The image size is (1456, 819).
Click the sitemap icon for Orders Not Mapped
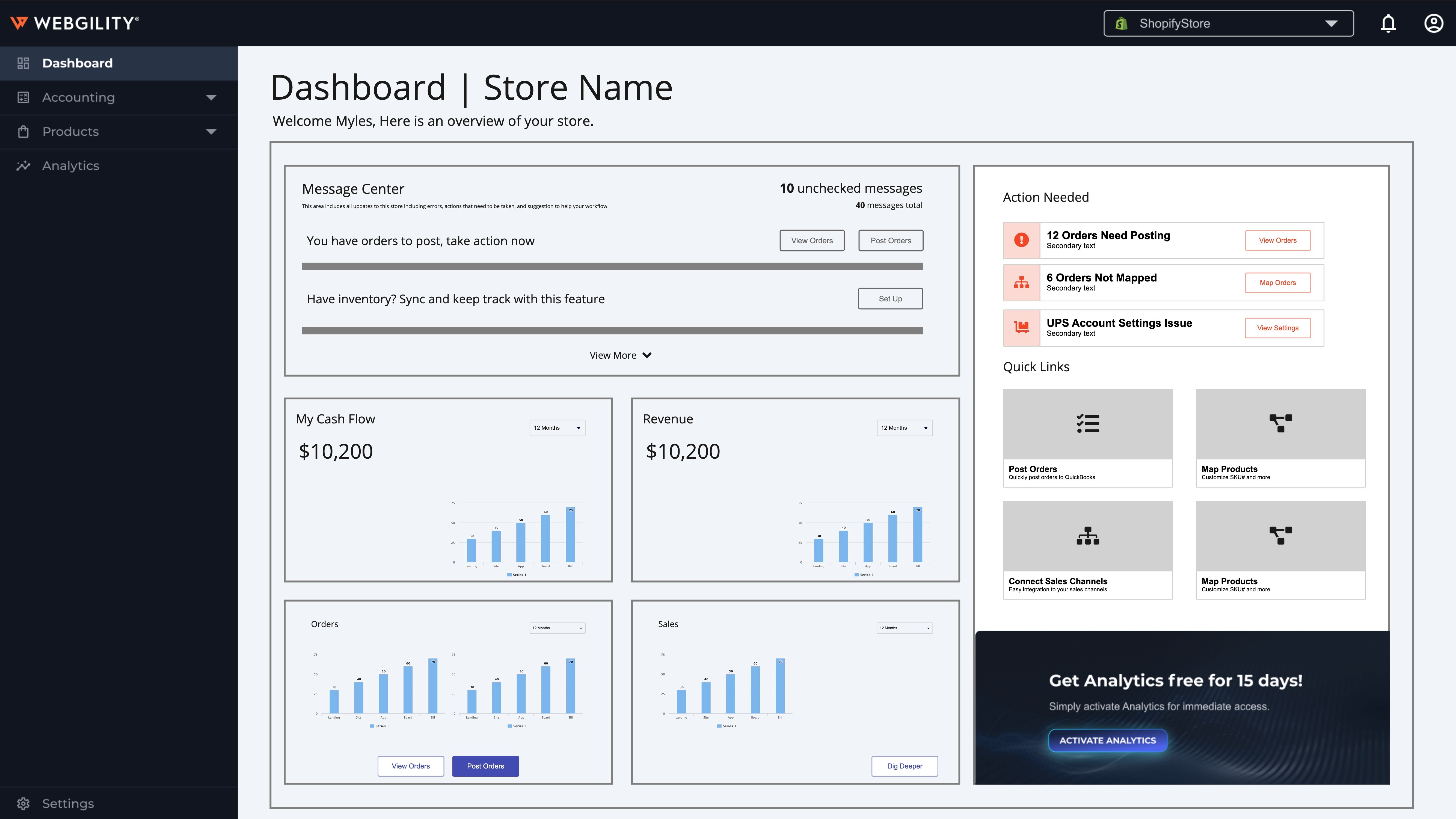click(1021, 283)
